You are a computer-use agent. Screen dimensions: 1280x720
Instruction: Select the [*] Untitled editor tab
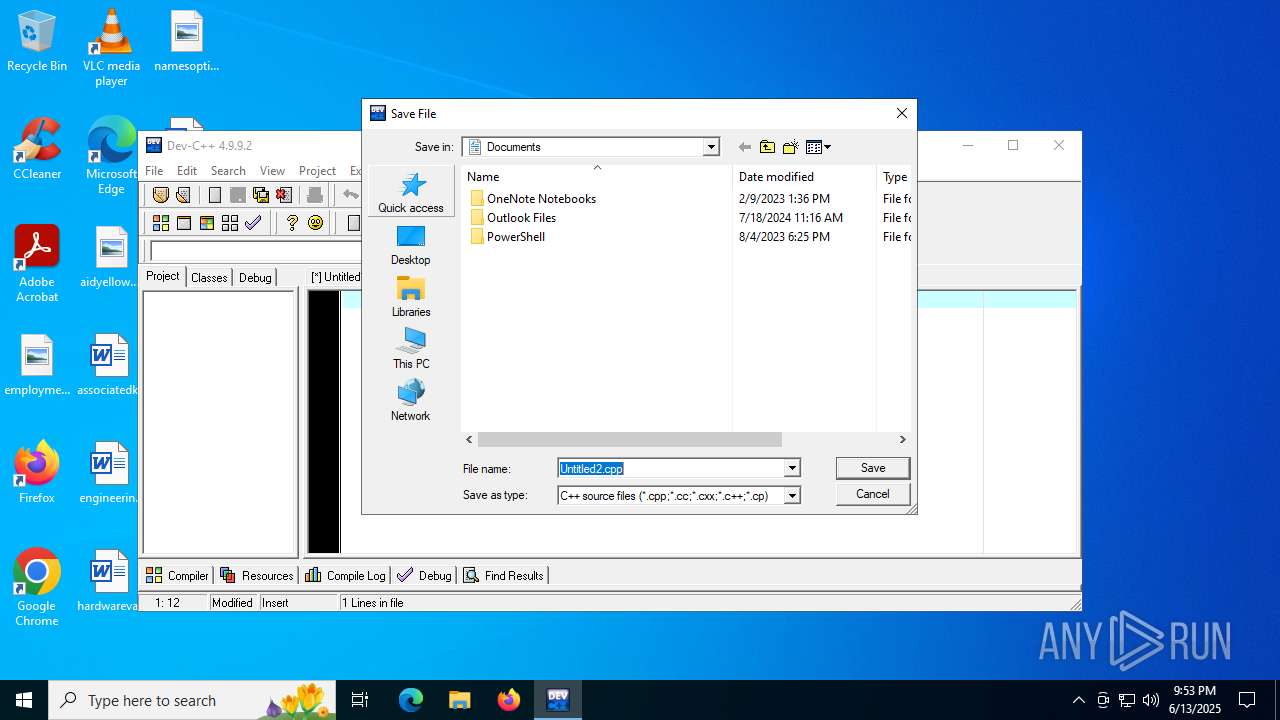(x=335, y=277)
